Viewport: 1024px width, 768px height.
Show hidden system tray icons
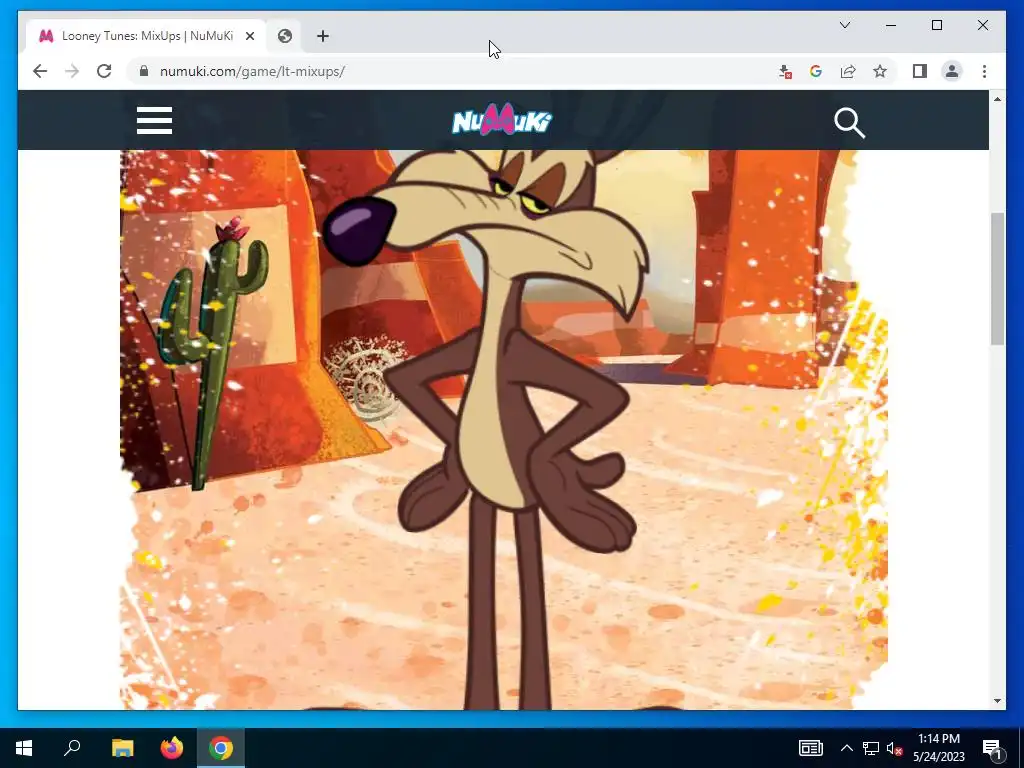[x=846, y=748]
